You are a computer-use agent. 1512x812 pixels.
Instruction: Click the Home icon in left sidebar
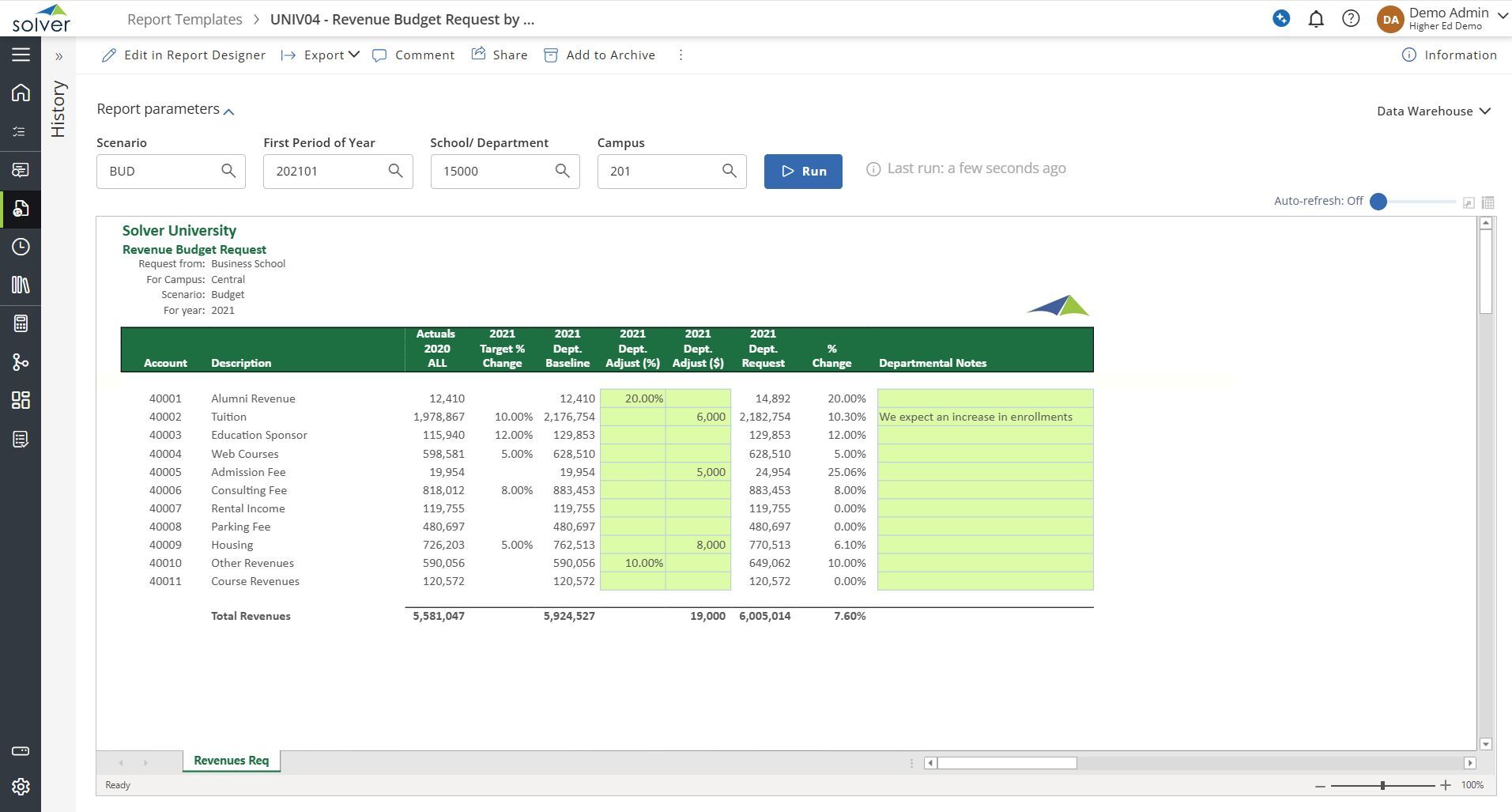click(21, 93)
